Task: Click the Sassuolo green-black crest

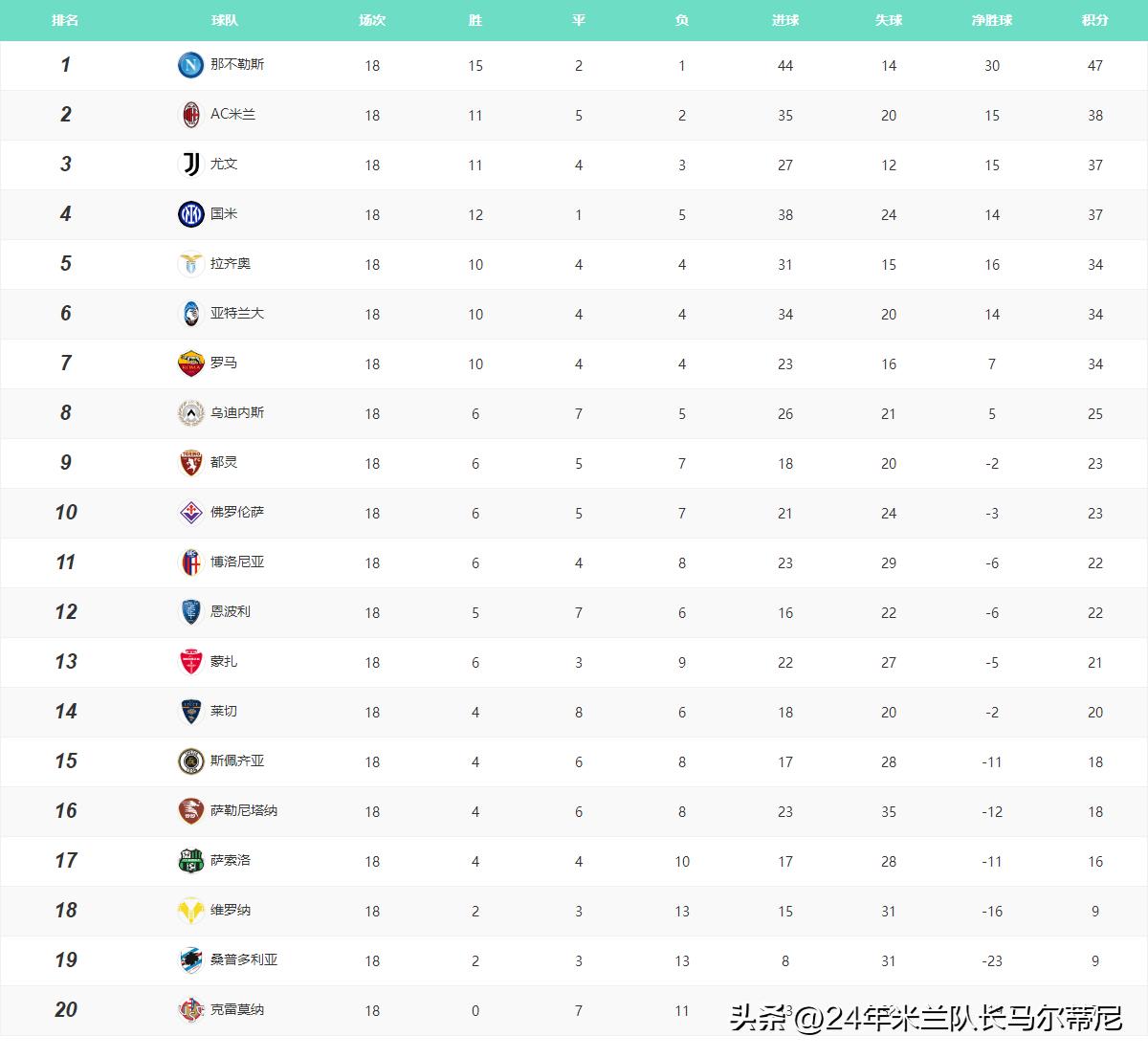Action: (x=190, y=861)
